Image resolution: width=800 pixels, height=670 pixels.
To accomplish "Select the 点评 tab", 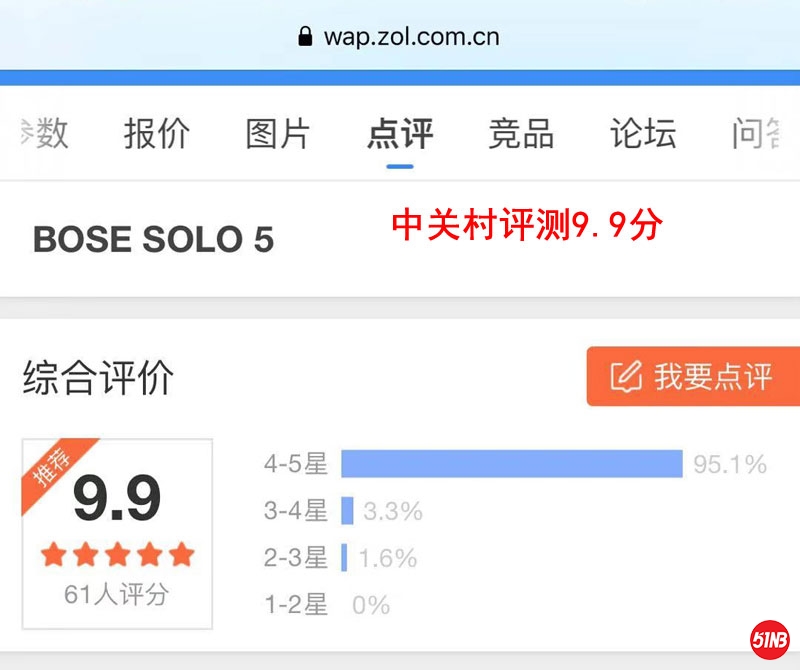I will point(400,133).
